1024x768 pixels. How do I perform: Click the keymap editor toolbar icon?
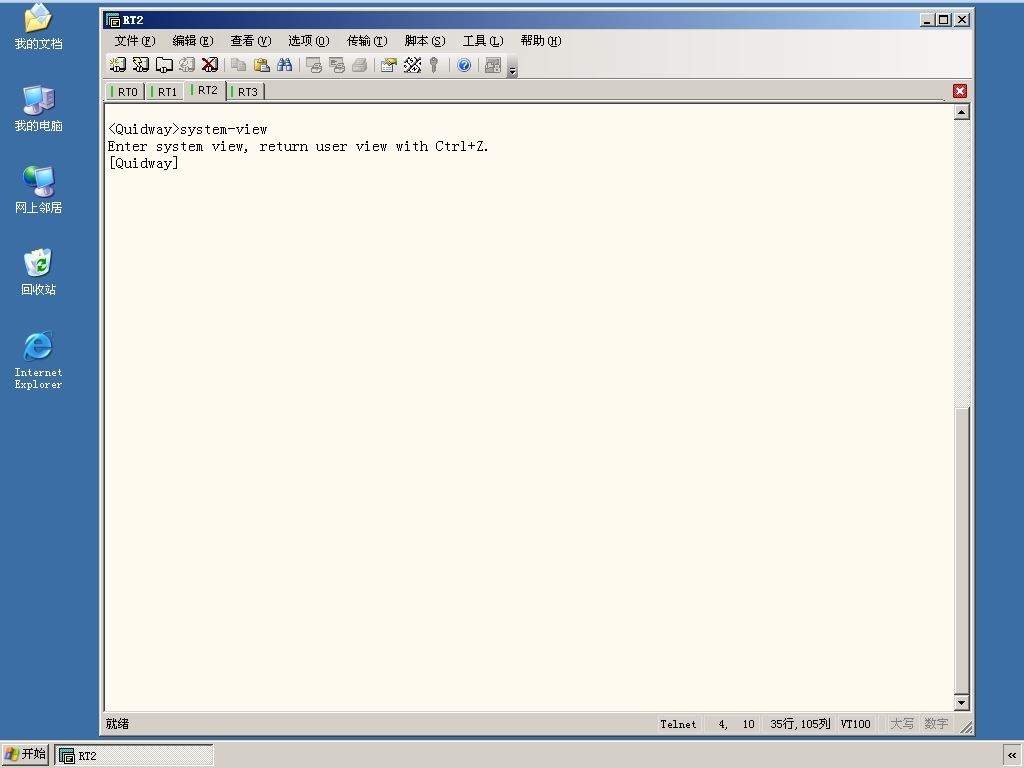pos(412,65)
